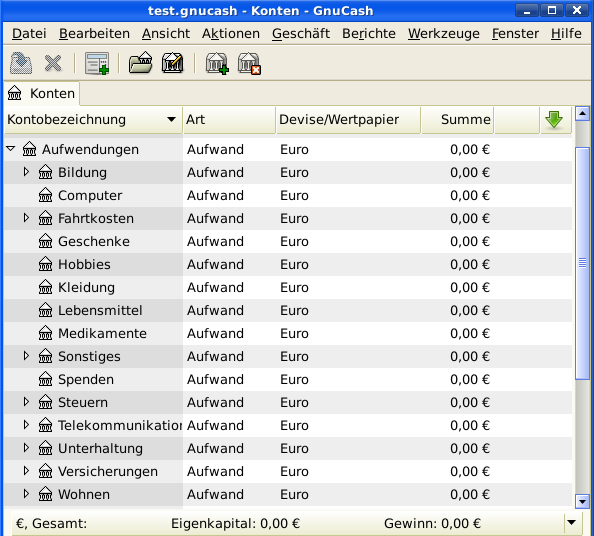Click the New account icon

(x=217, y=63)
